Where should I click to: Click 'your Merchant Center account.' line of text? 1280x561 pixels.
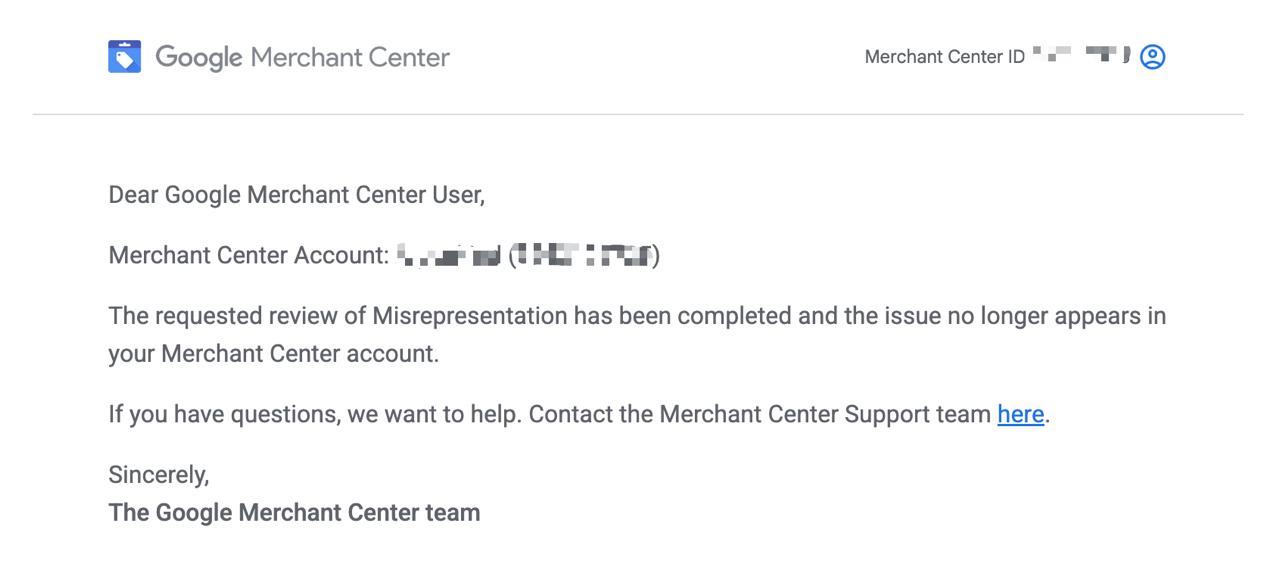pyautogui.click(x=273, y=354)
